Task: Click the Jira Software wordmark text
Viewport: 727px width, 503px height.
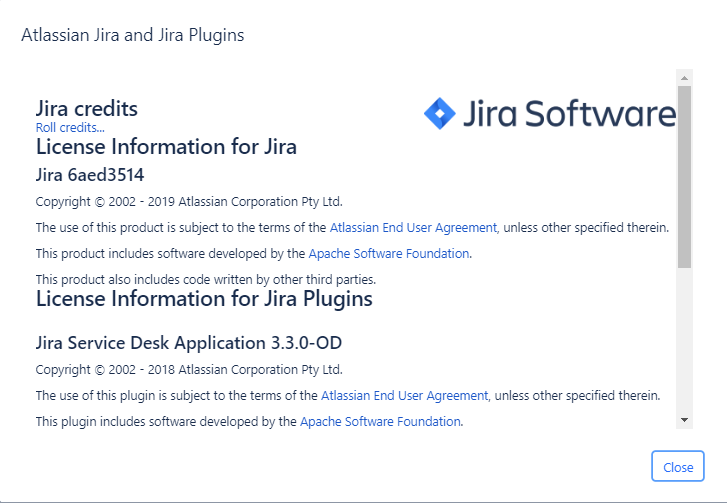Action: pyautogui.click(x=569, y=114)
